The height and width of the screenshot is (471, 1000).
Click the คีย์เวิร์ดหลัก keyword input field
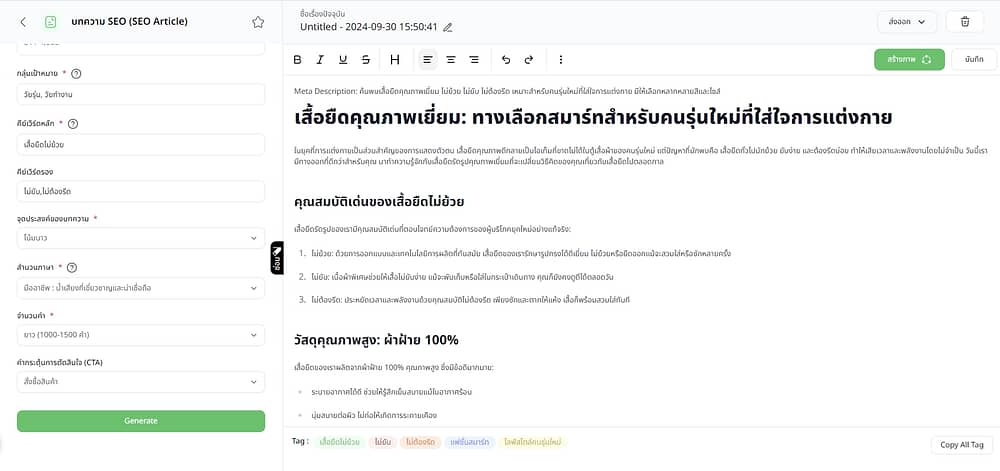click(x=141, y=143)
